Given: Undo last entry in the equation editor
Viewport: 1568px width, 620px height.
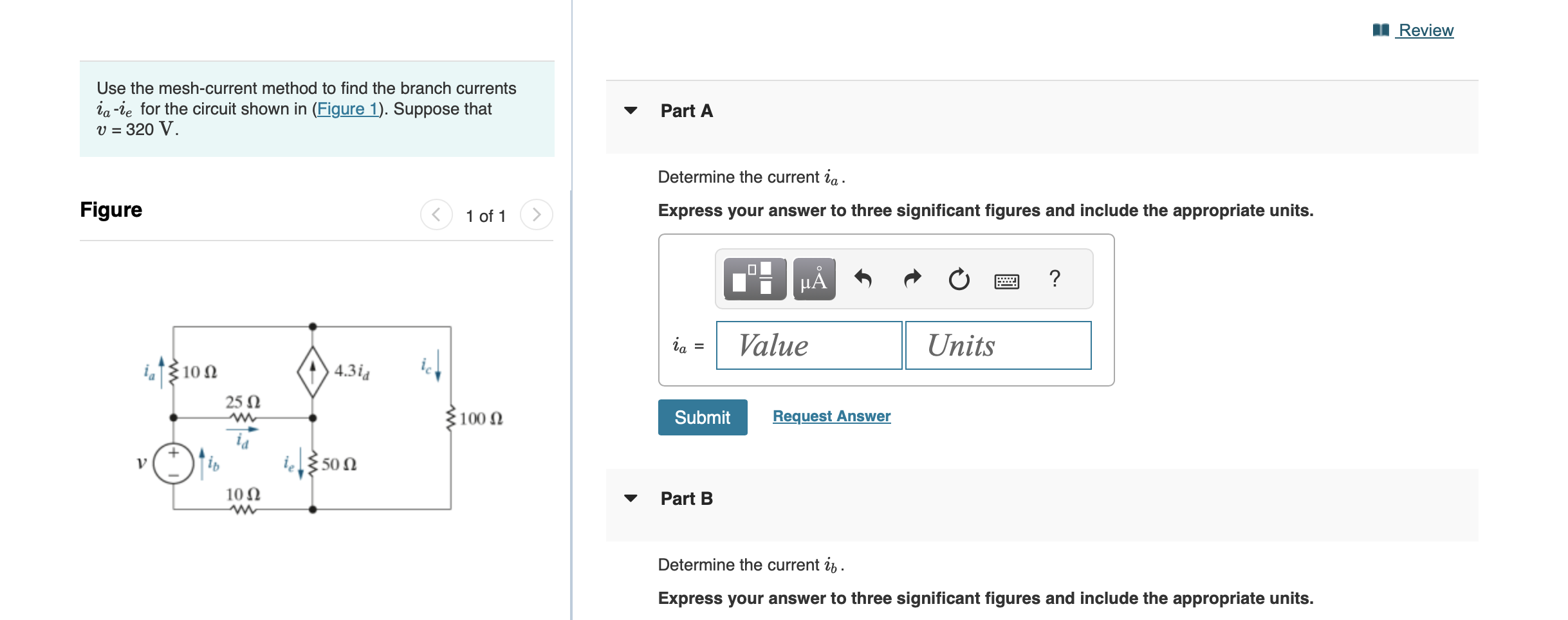Looking at the screenshot, I should pos(864,278).
